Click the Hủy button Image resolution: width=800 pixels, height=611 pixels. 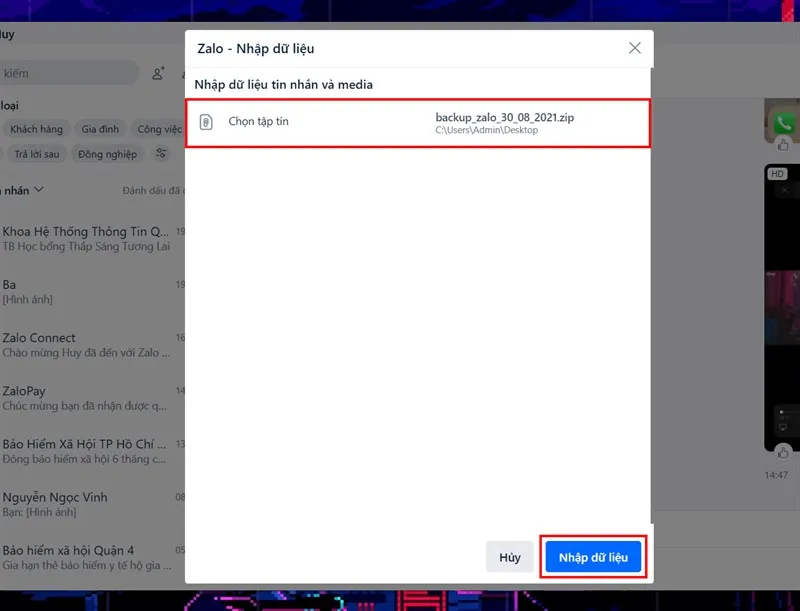coord(510,557)
